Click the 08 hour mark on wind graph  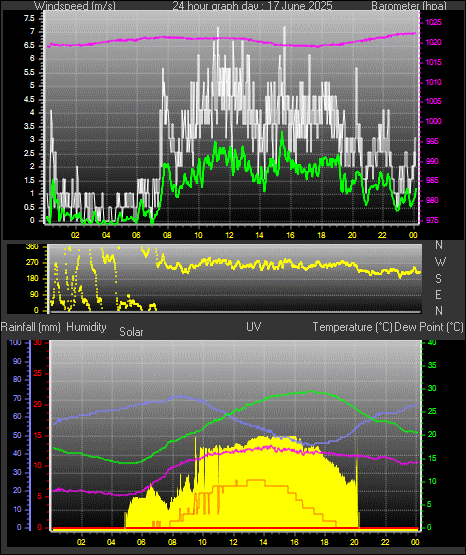(x=167, y=235)
